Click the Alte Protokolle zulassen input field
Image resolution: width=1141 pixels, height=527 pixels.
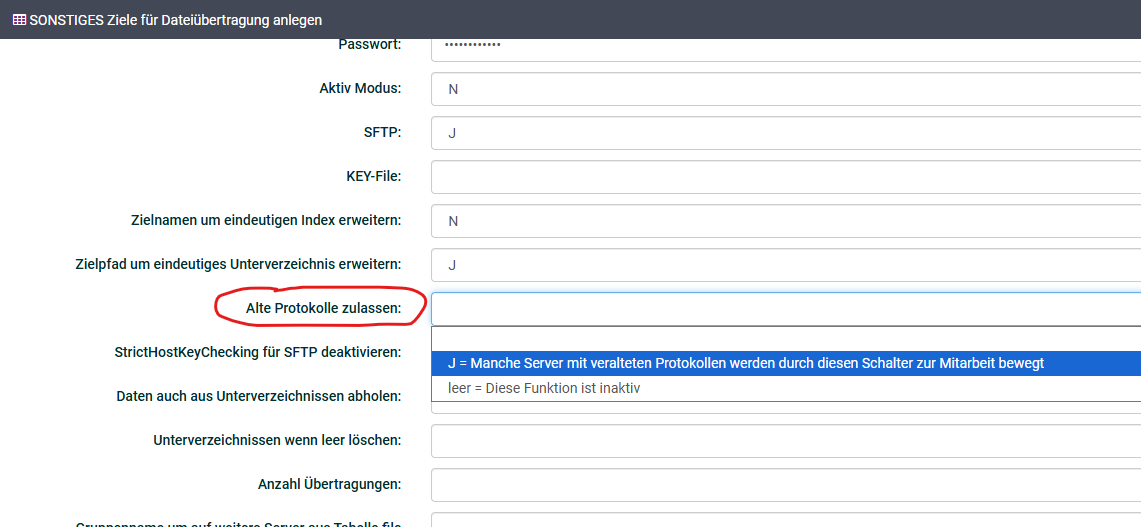785,309
